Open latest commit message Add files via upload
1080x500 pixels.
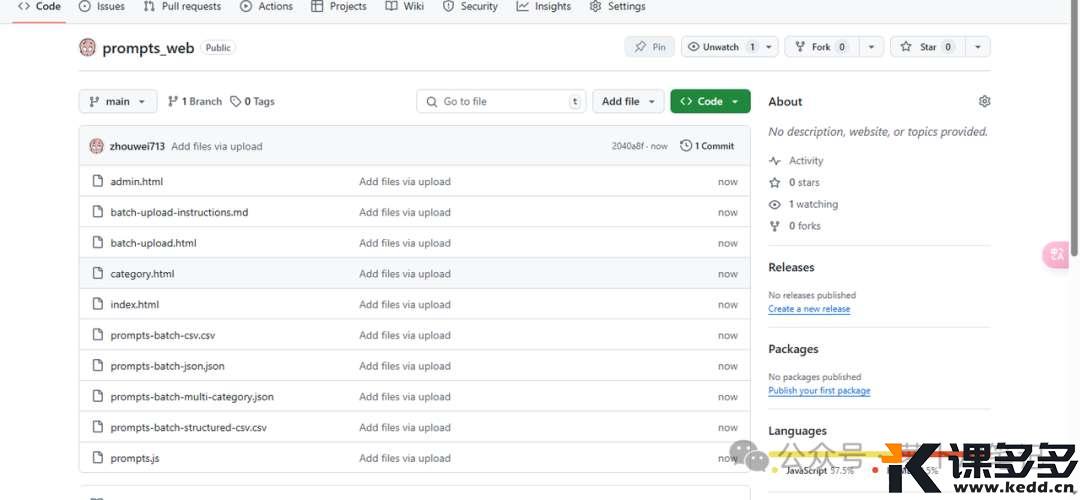[216, 146]
